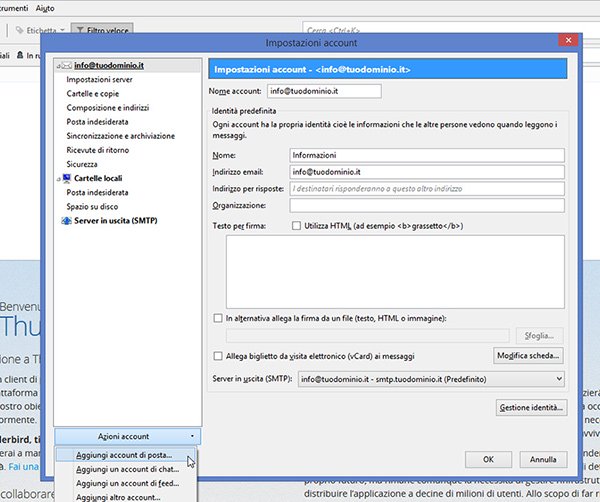Image resolution: width=600 pixels, height=502 pixels.
Task: Click the Server in uscita SMTP icon
Action: tap(67, 220)
